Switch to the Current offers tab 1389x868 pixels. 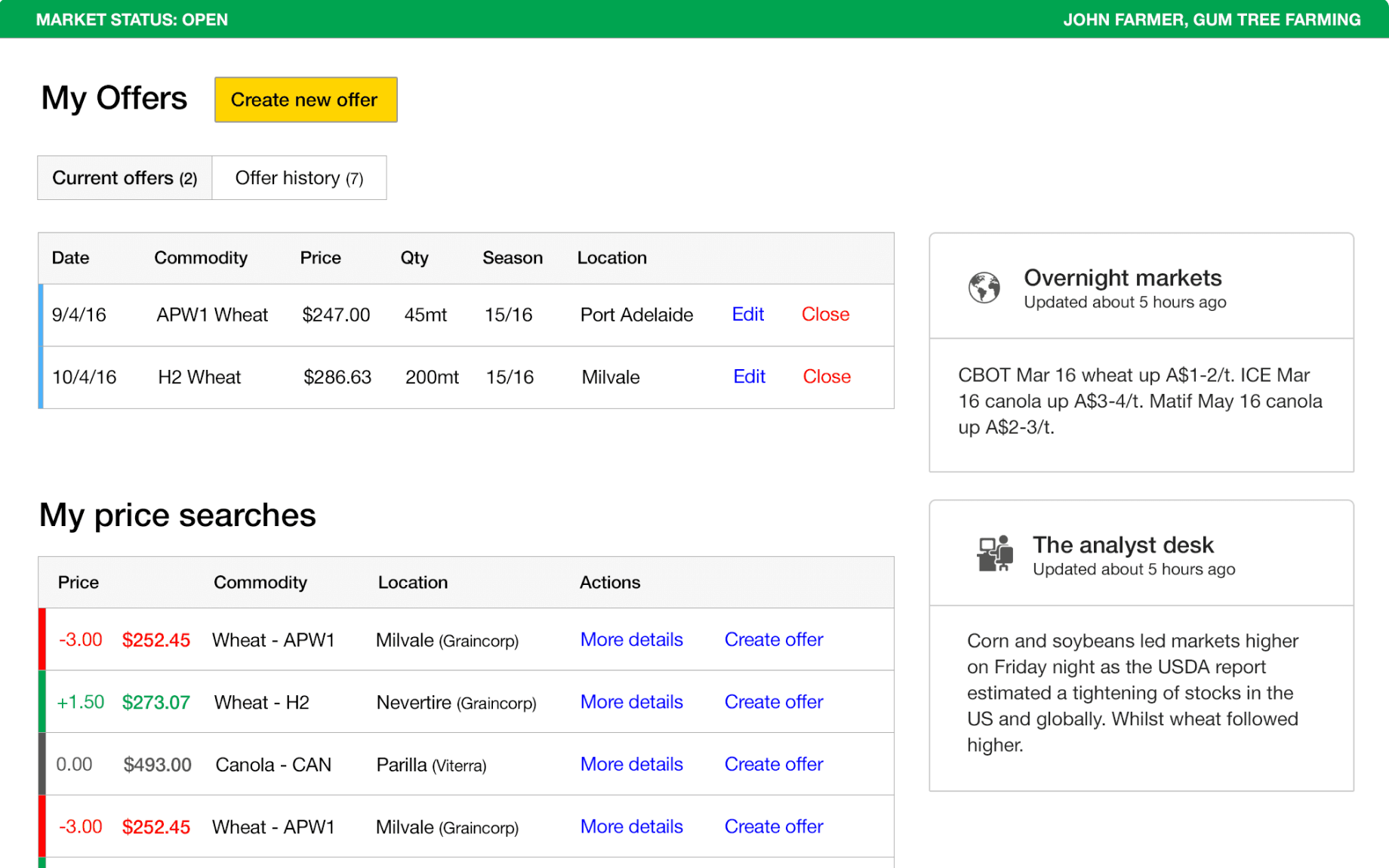[125, 178]
